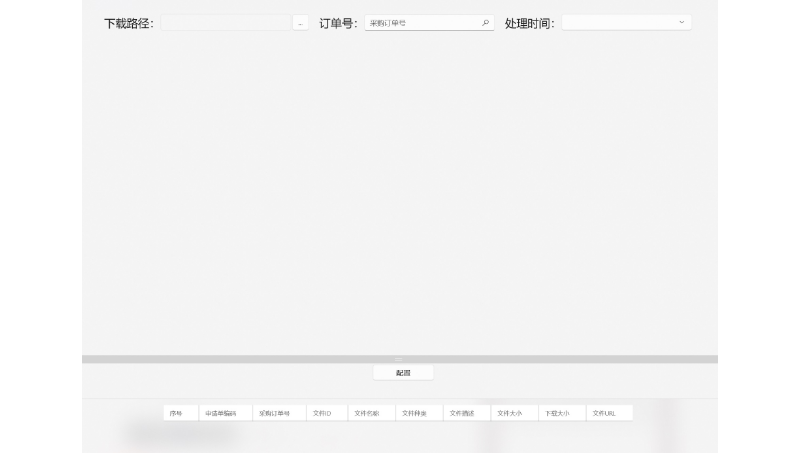
Task: Select the 序号 column header
Action: [177, 413]
